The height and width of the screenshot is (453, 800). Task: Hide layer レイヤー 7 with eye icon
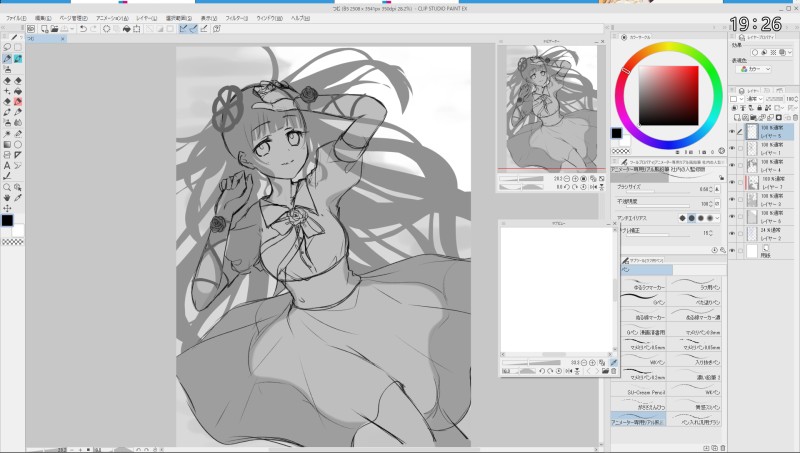tap(732, 183)
